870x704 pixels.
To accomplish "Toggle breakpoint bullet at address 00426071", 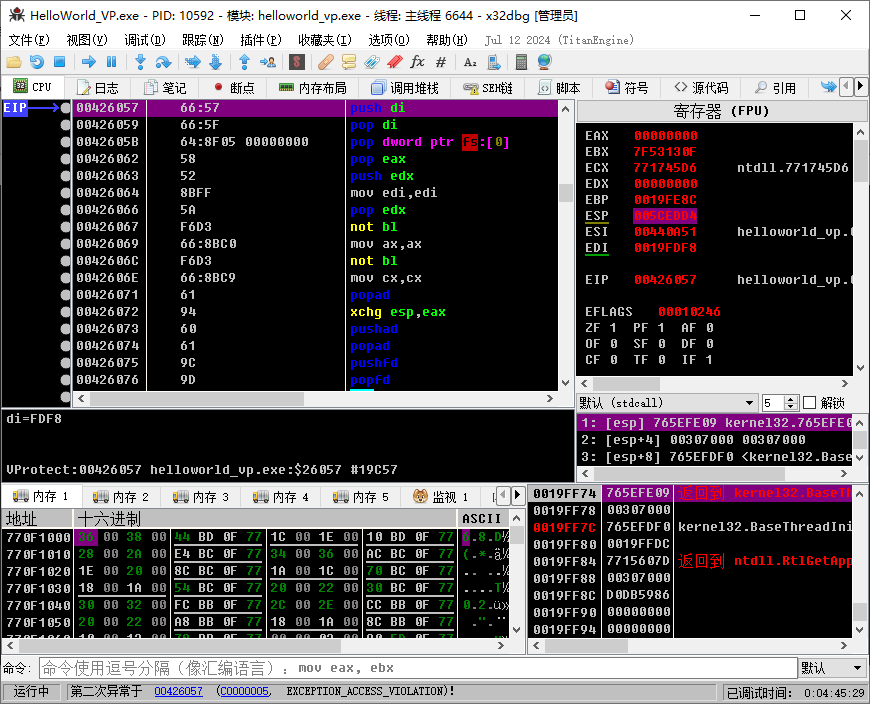I will (x=66, y=295).
